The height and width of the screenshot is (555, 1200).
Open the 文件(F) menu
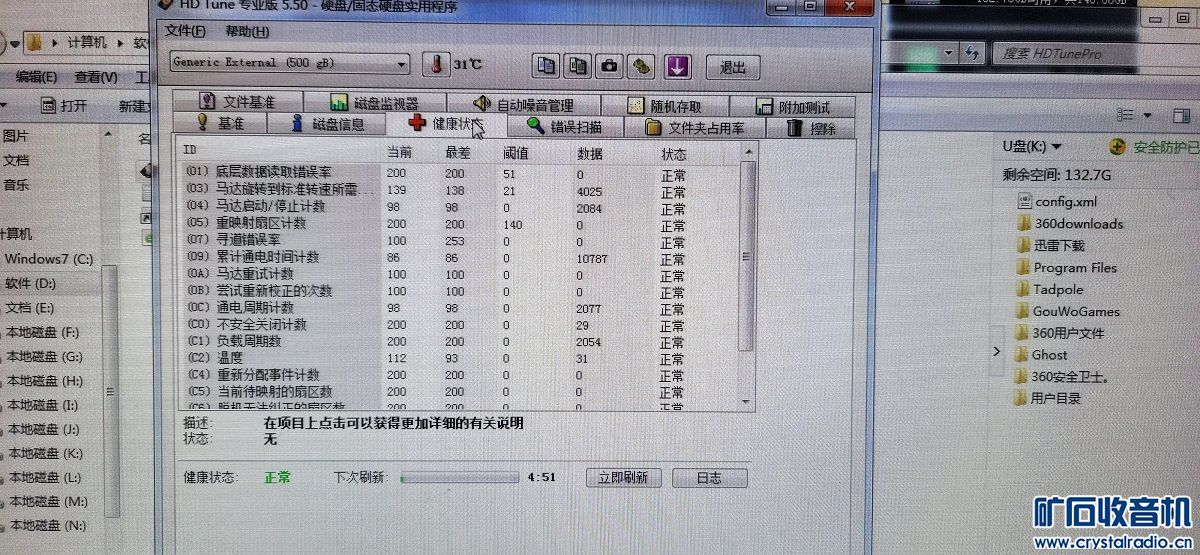(185, 31)
